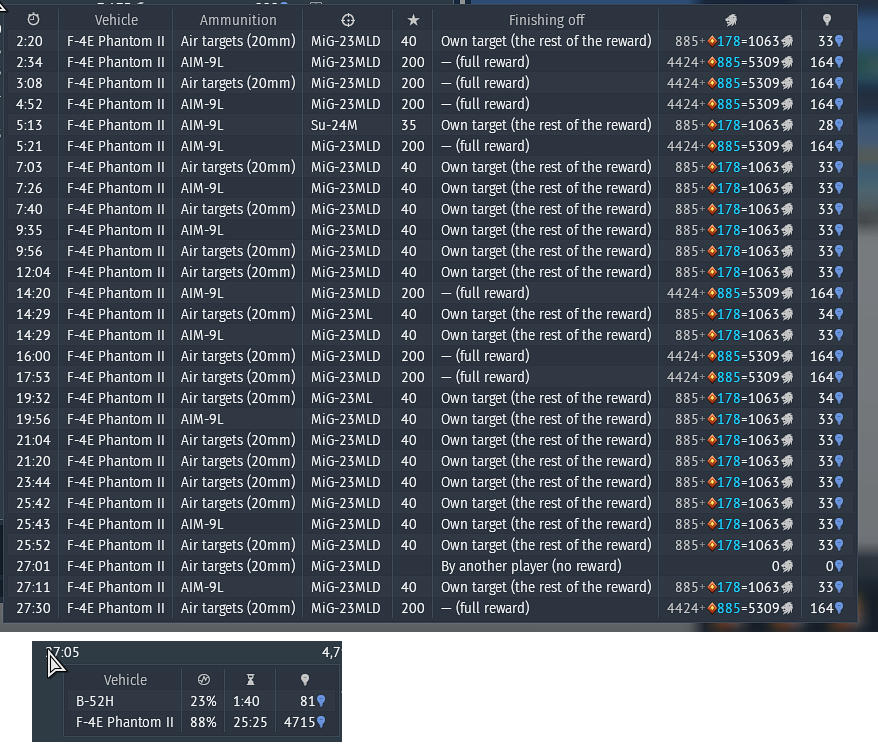878x752 pixels.
Task: Click the Su-24M target in the 5:13 row
Action: coord(334,125)
